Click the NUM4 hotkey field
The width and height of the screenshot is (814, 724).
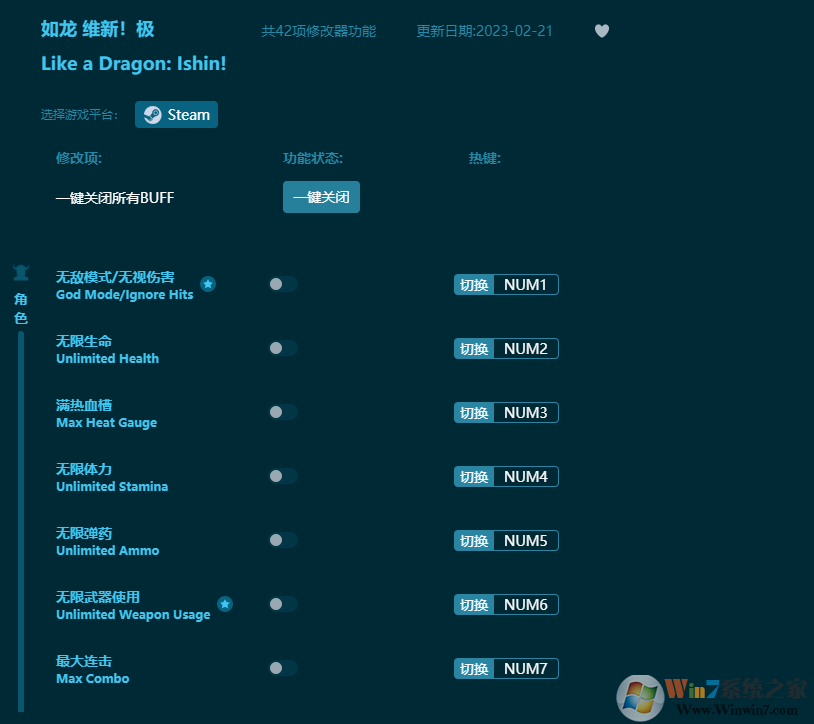[x=526, y=476]
